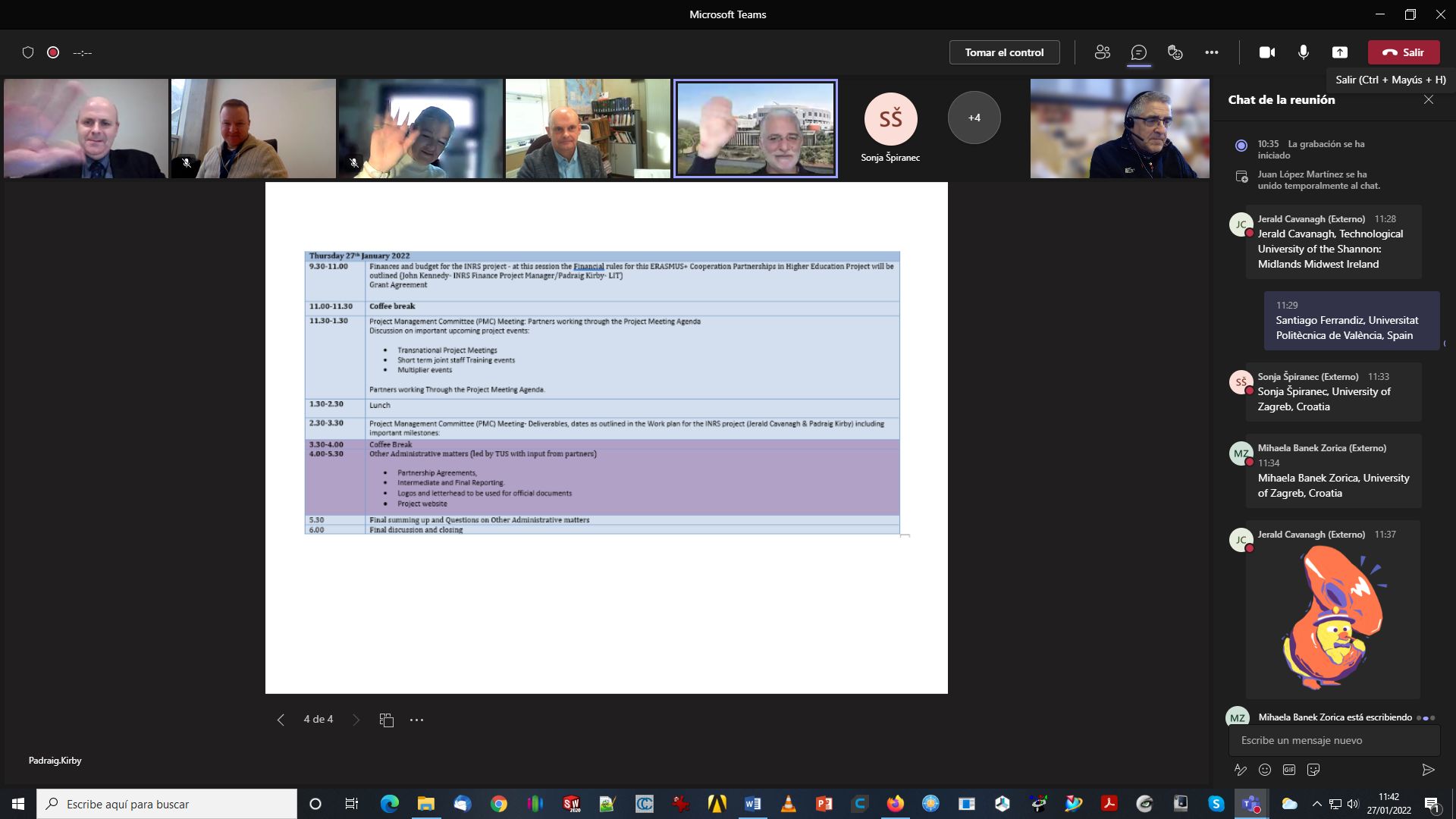
Task: Open the reactions and raise hand menu
Action: (x=1175, y=52)
